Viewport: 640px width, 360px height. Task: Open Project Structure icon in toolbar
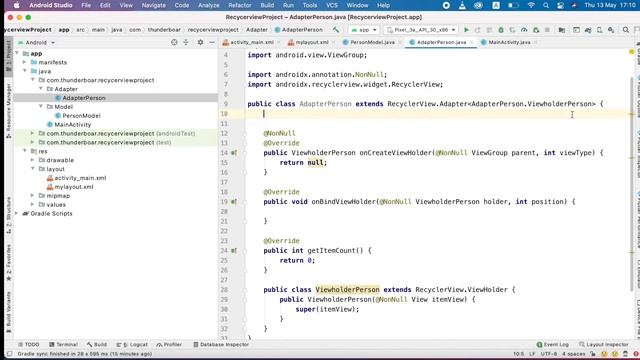[x=562, y=30]
